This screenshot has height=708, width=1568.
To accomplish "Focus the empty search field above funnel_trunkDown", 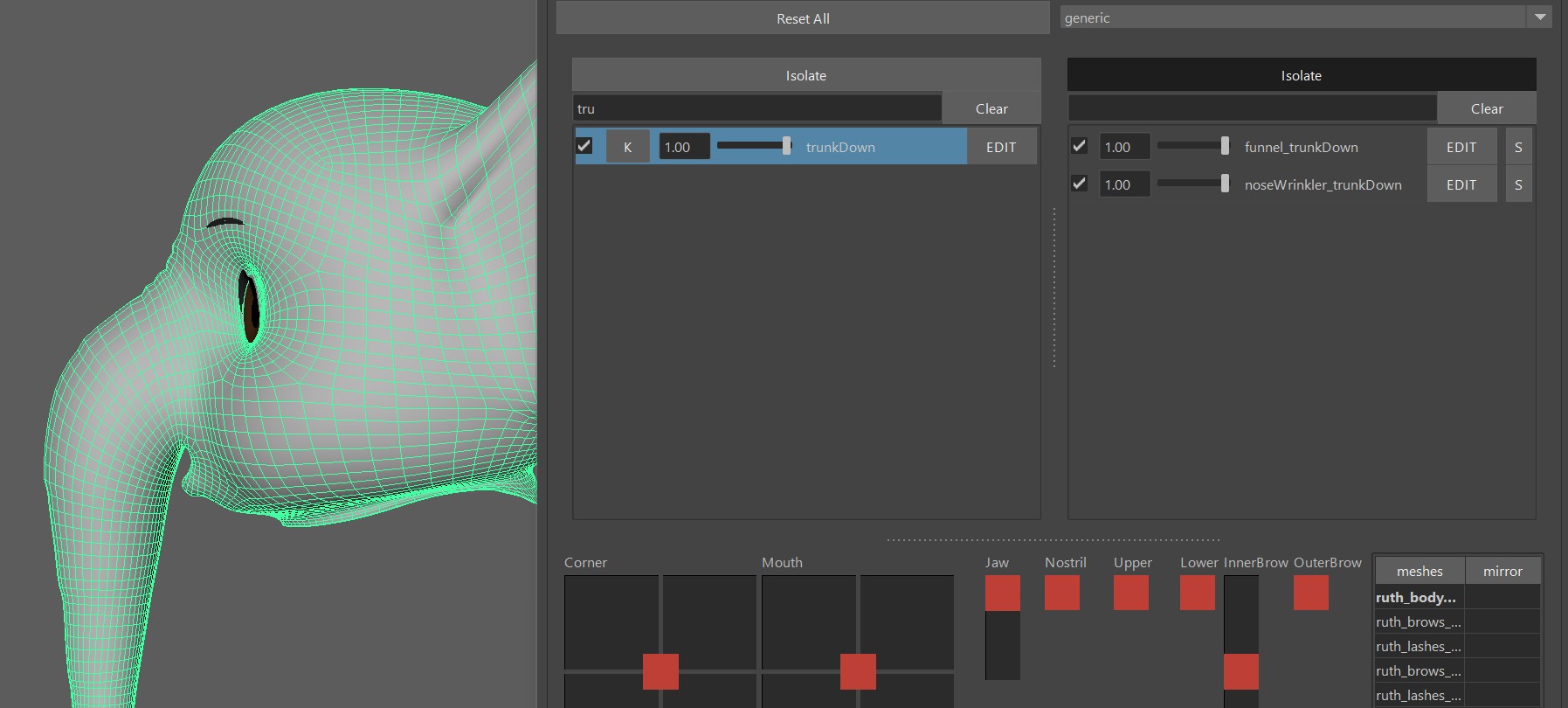I will click(x=1252, y=108).
